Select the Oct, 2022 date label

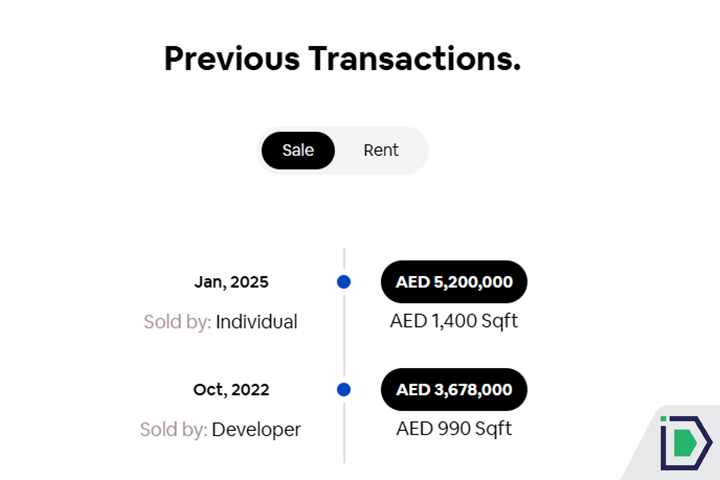231,389
